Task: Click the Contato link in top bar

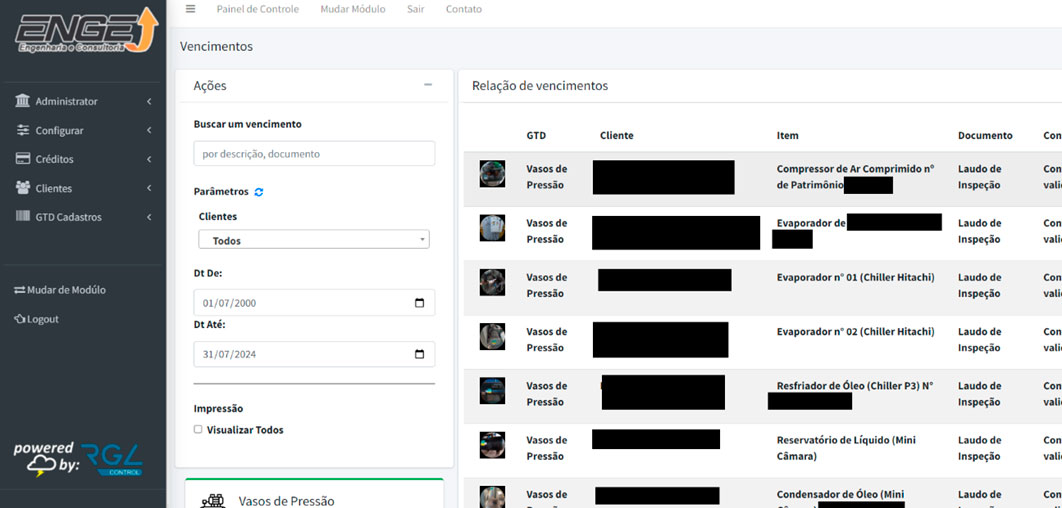Action: (463, 9)
